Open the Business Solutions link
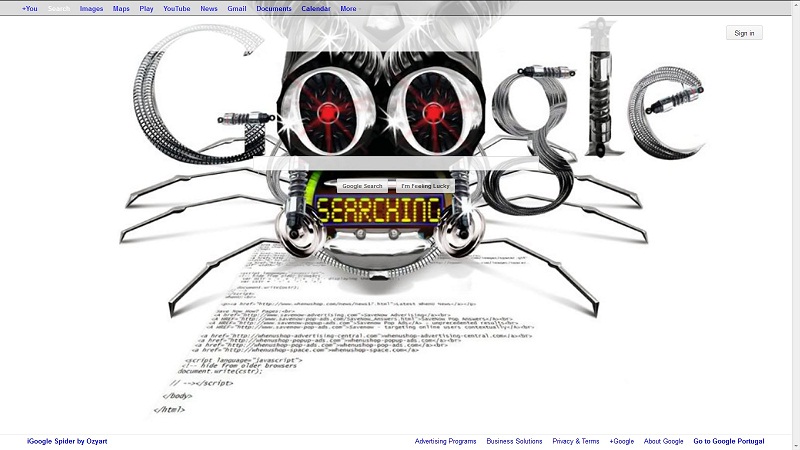Screen dimensions: 800x450 click(x=514, y=441)
